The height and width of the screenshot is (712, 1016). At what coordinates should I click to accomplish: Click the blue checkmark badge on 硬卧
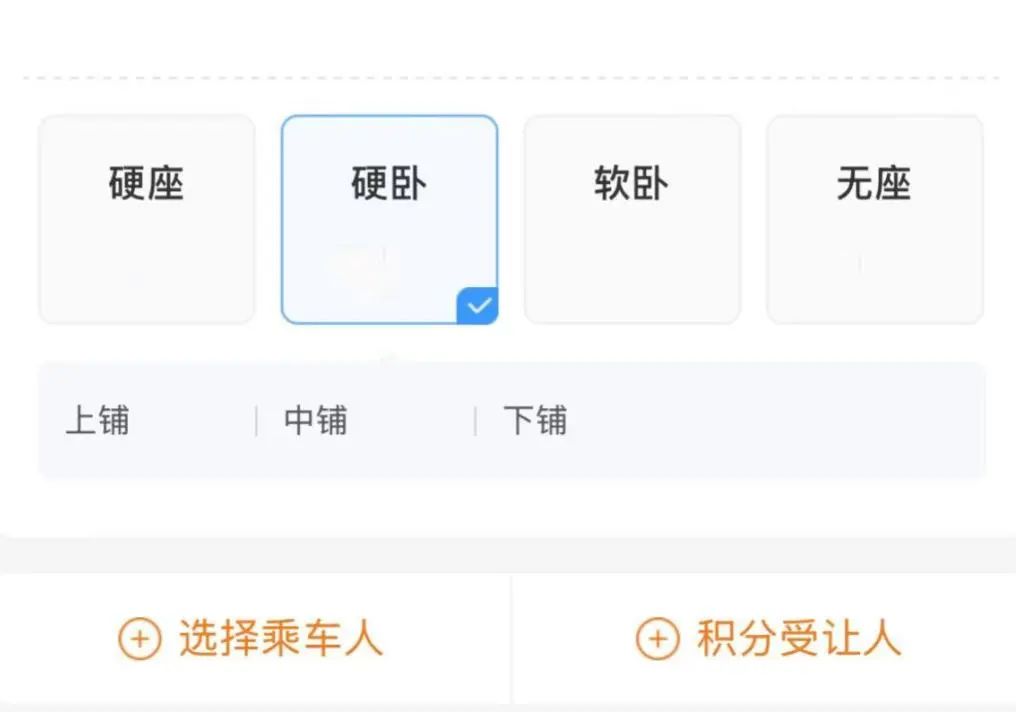click(478, 306)
